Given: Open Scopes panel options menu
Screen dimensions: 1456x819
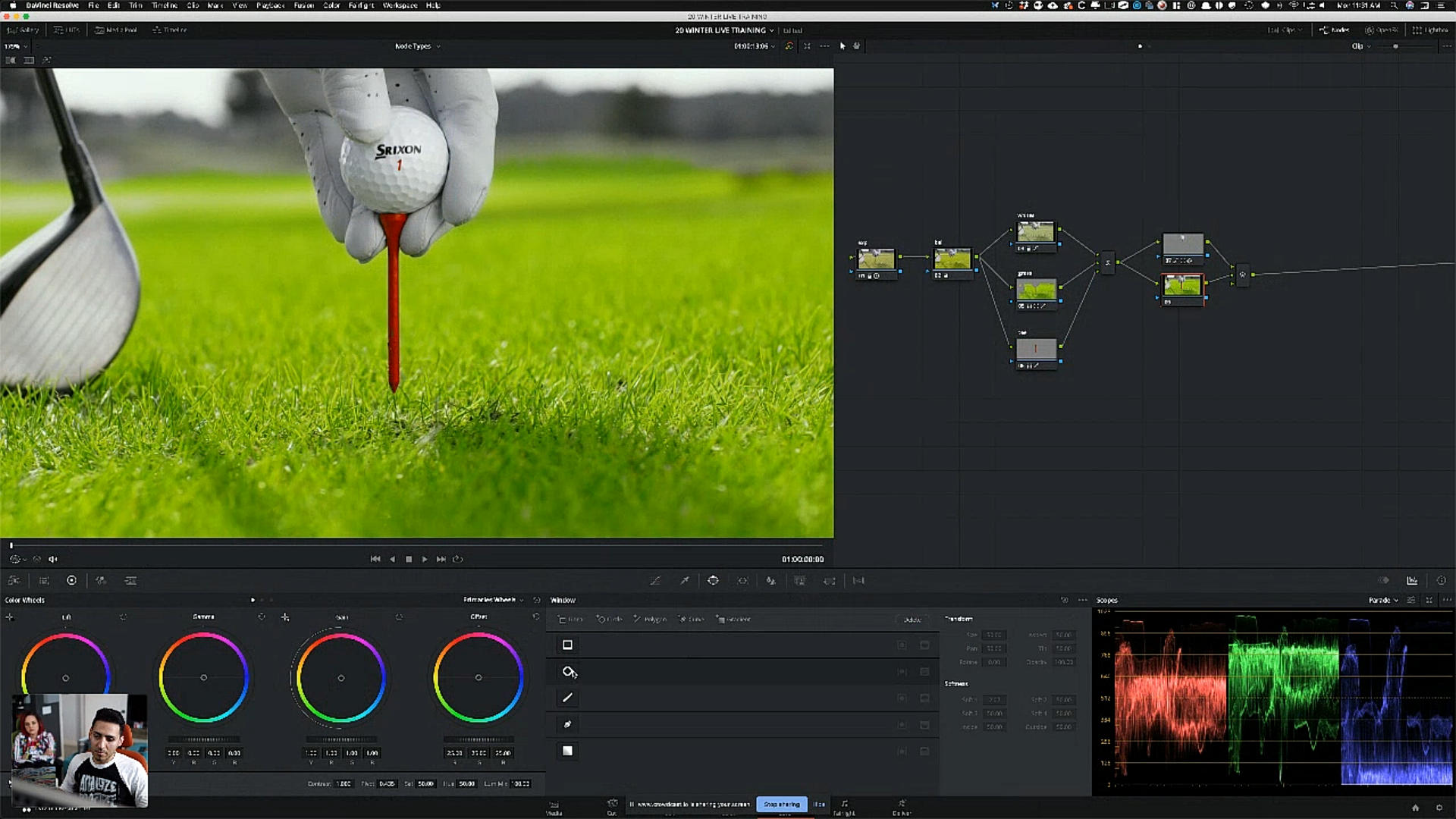Looking at the screenshot, I should 1447,600.
